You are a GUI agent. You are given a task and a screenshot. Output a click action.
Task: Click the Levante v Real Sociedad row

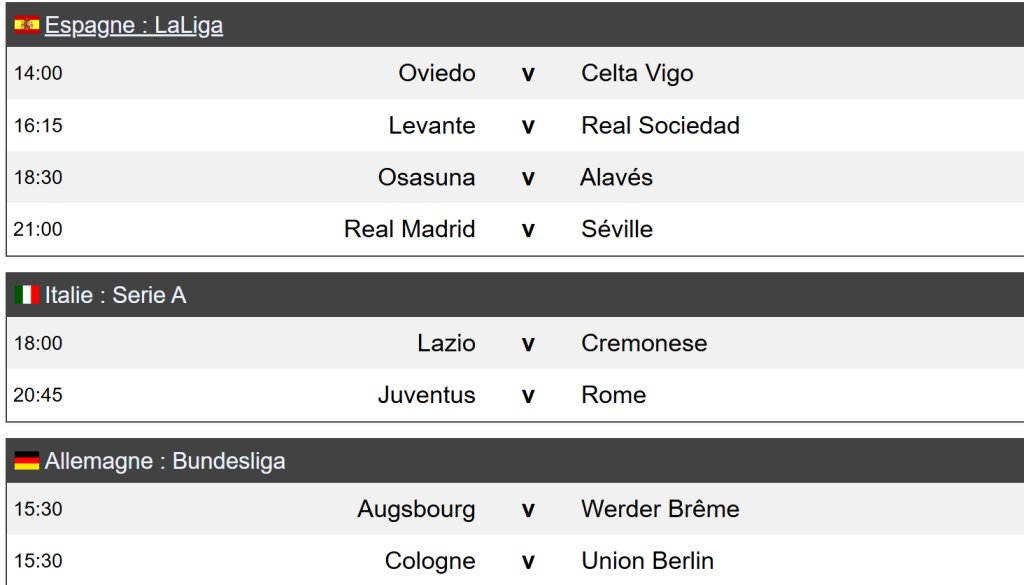[528, 126]
